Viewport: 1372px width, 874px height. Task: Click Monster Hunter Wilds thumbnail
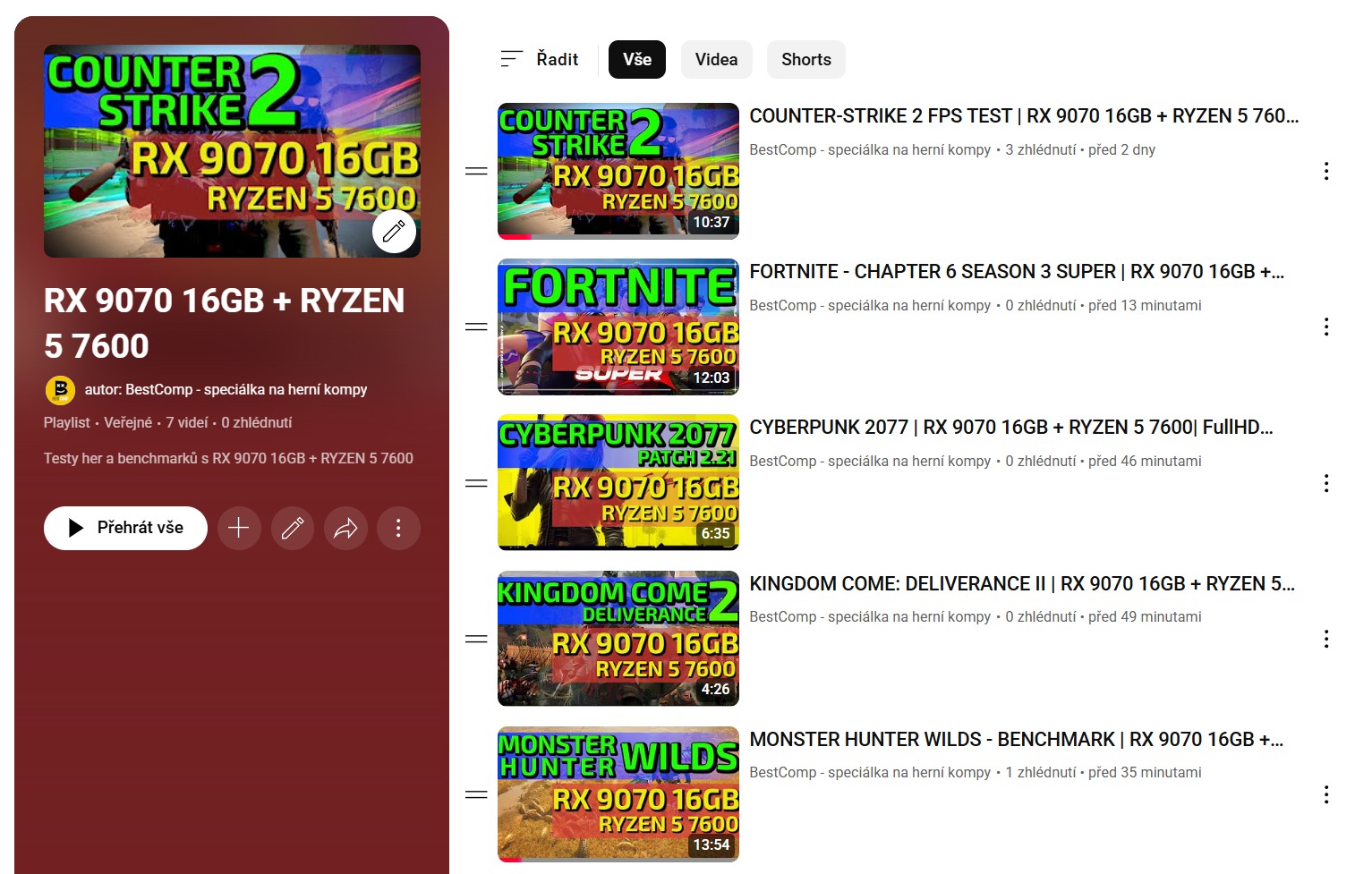pos(618,794)
